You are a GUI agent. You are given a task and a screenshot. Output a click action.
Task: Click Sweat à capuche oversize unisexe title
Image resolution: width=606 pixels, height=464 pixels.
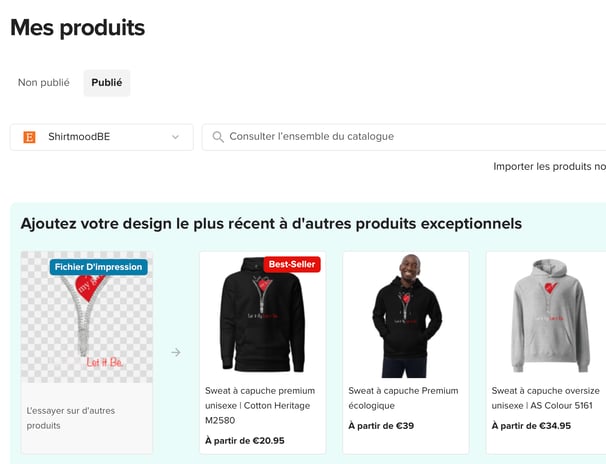(x=545, y=398)
